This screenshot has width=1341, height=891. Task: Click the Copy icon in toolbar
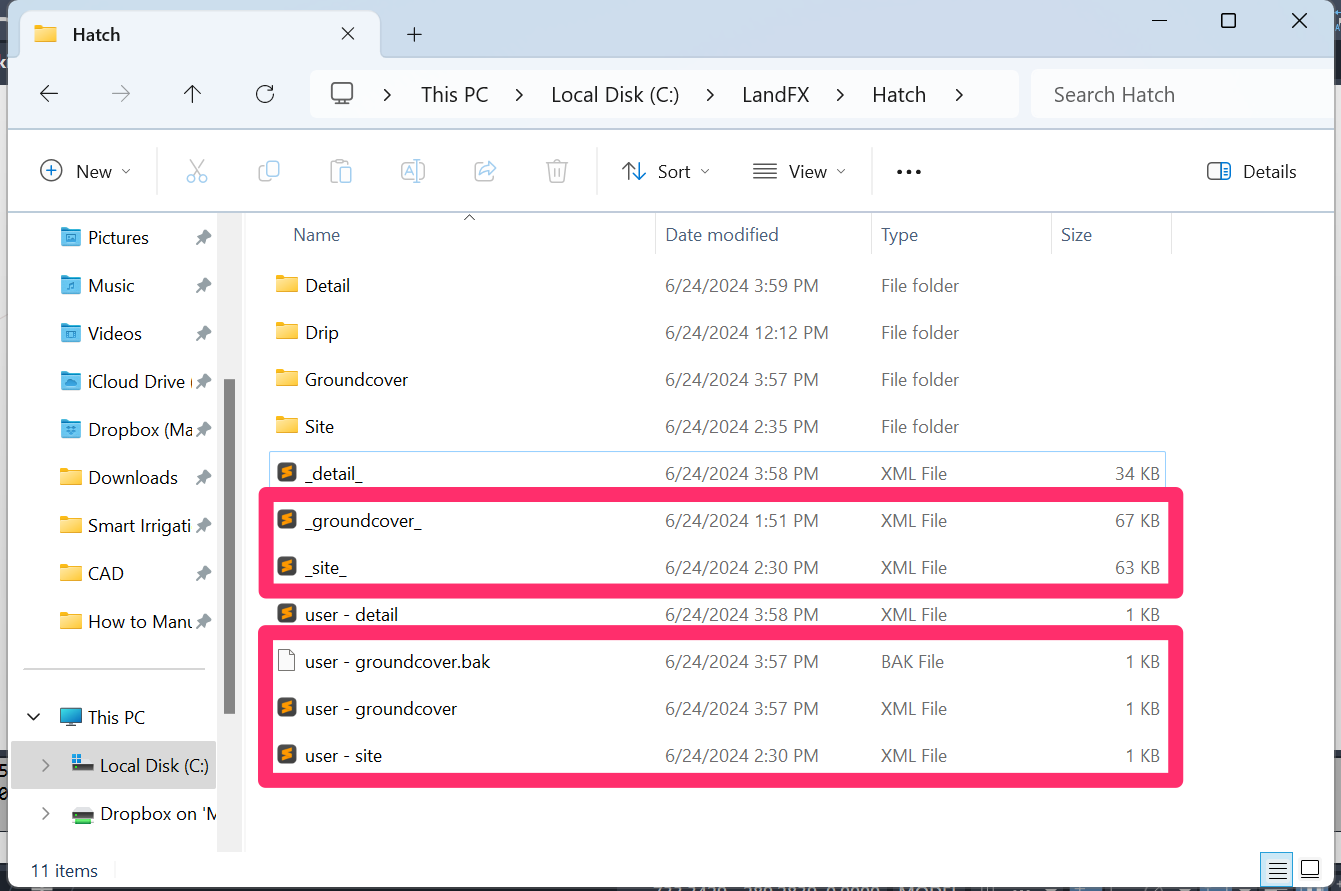point(269,171)
